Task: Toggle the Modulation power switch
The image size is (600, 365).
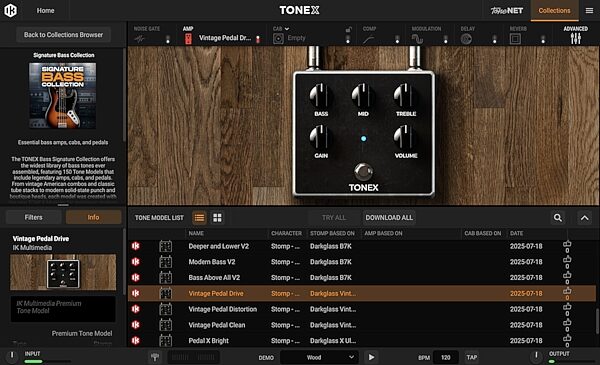Action: [445, 39]
